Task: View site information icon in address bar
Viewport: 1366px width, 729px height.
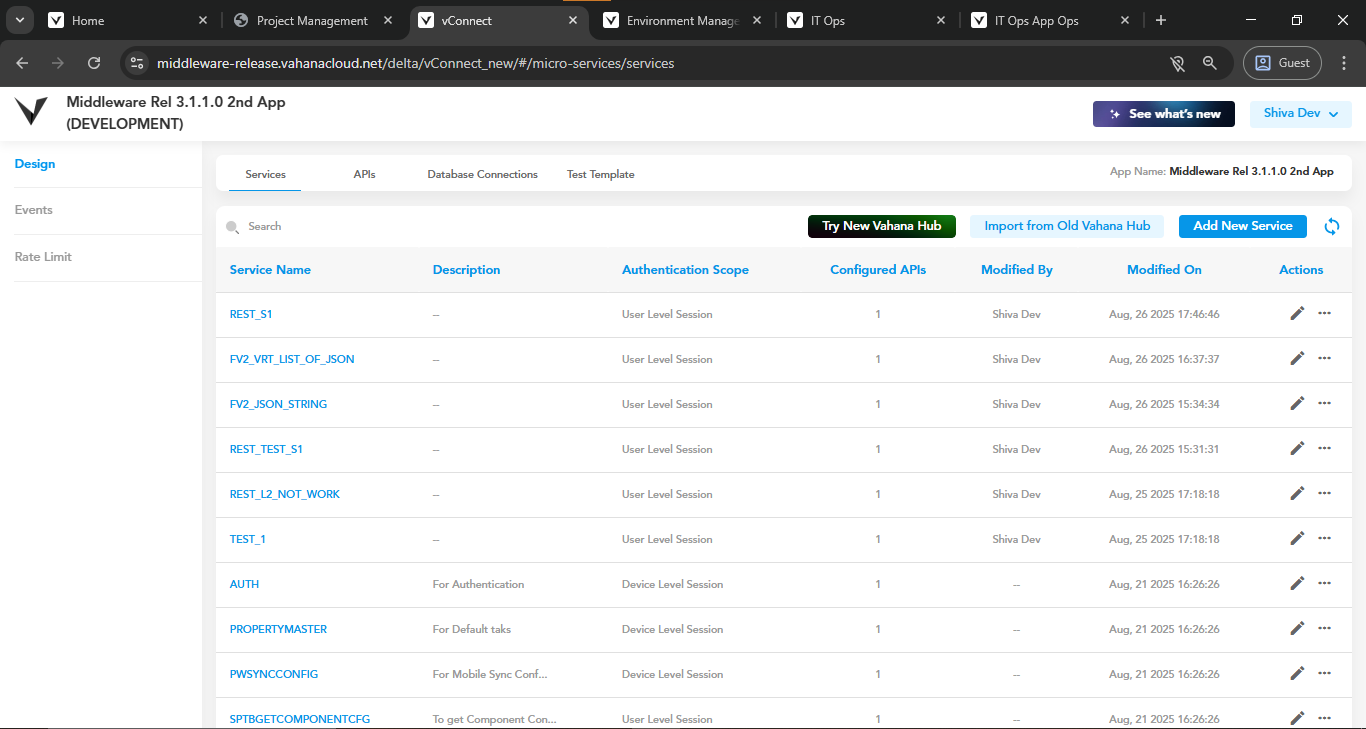Action: [138, 63]
